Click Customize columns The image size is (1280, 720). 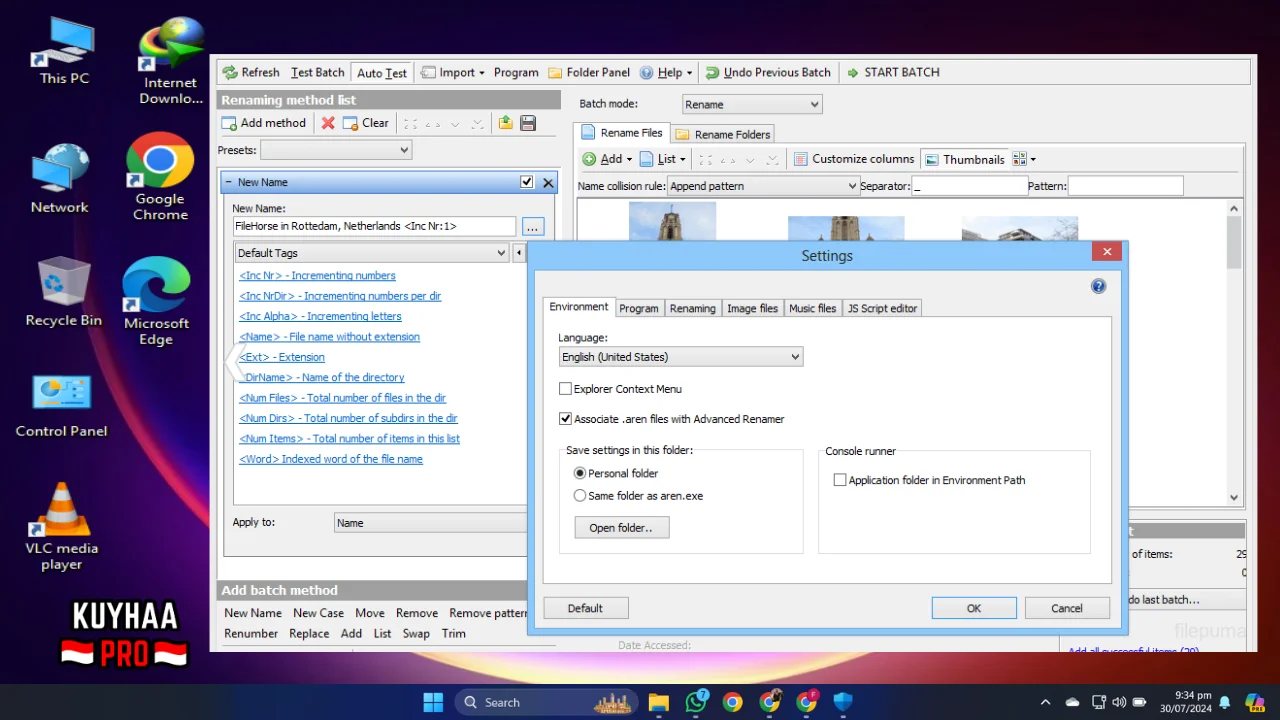854,159
